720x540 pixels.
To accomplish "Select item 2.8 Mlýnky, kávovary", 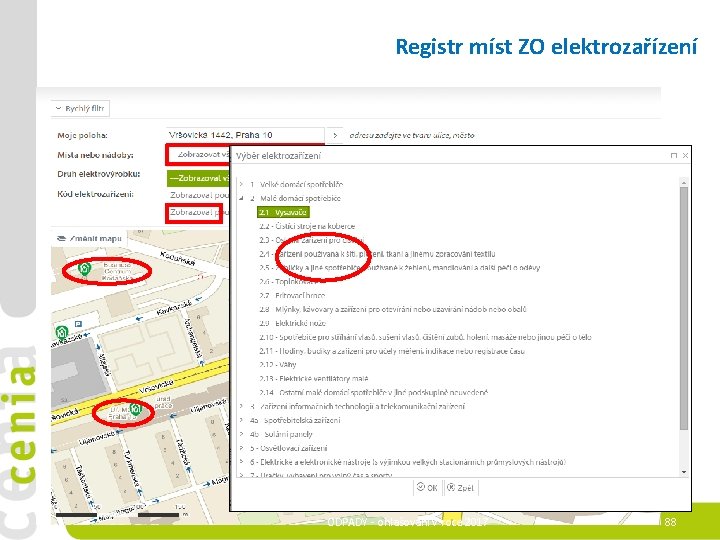I will click(393, 309).
